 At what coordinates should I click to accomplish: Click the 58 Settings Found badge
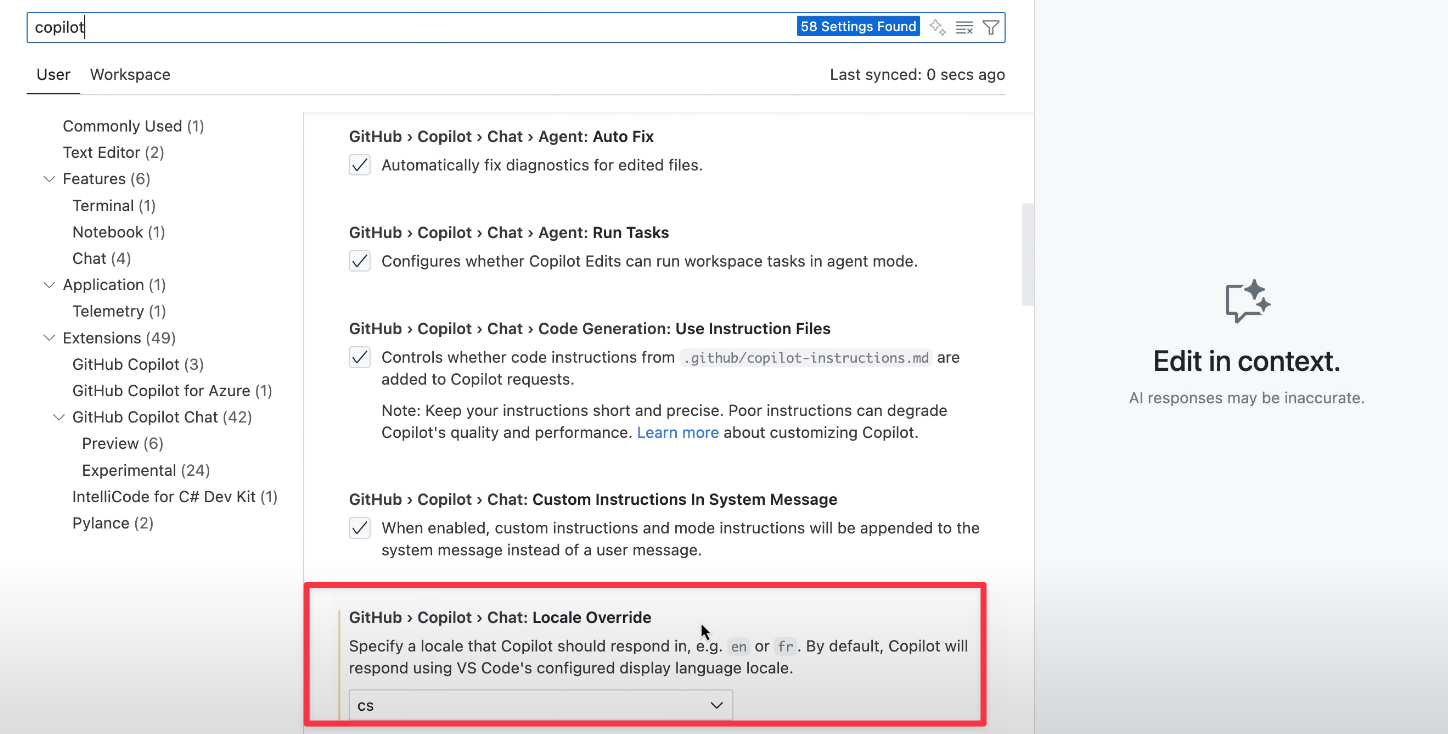pos(858,27)
